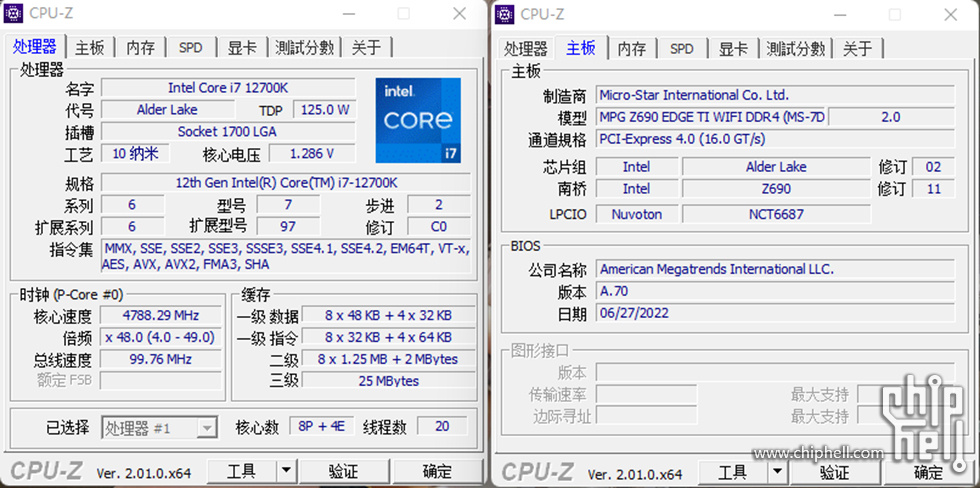The width and height of the screenshot is (980, 488).
Task: Click the CPU-Z app icon in the right window title bar
Action: coord(505,13)
